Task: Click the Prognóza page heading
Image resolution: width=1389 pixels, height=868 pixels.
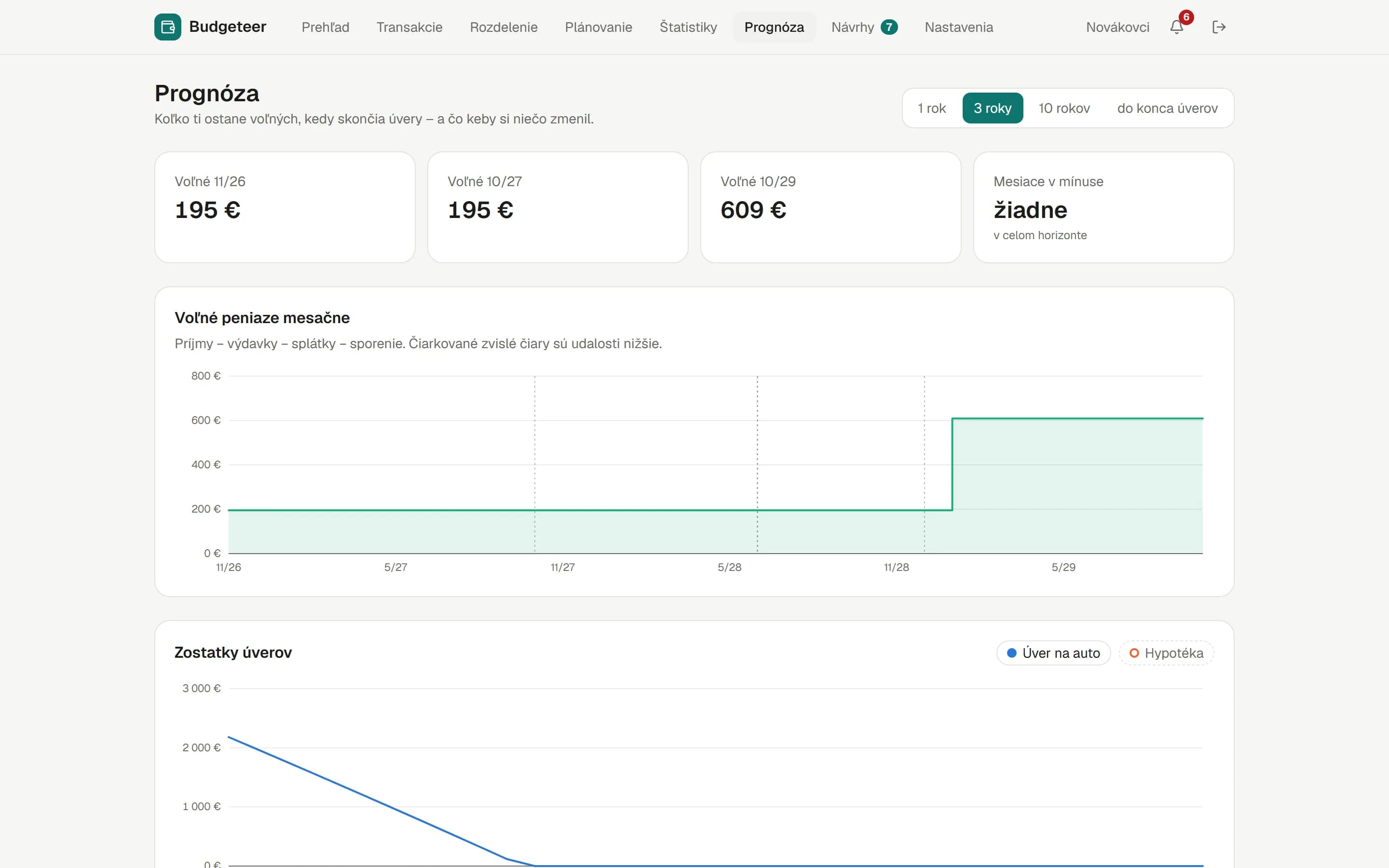Action: [206, 94]
